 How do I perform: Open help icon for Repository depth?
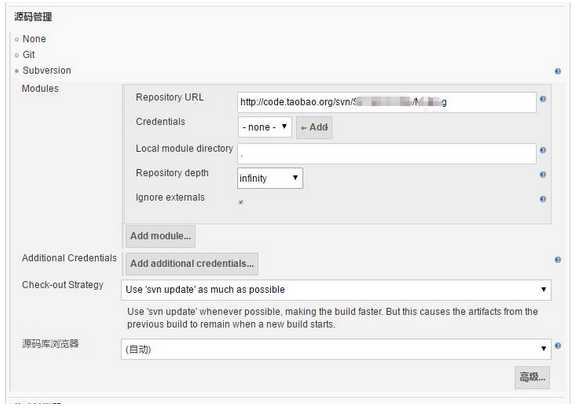point(543,174)
